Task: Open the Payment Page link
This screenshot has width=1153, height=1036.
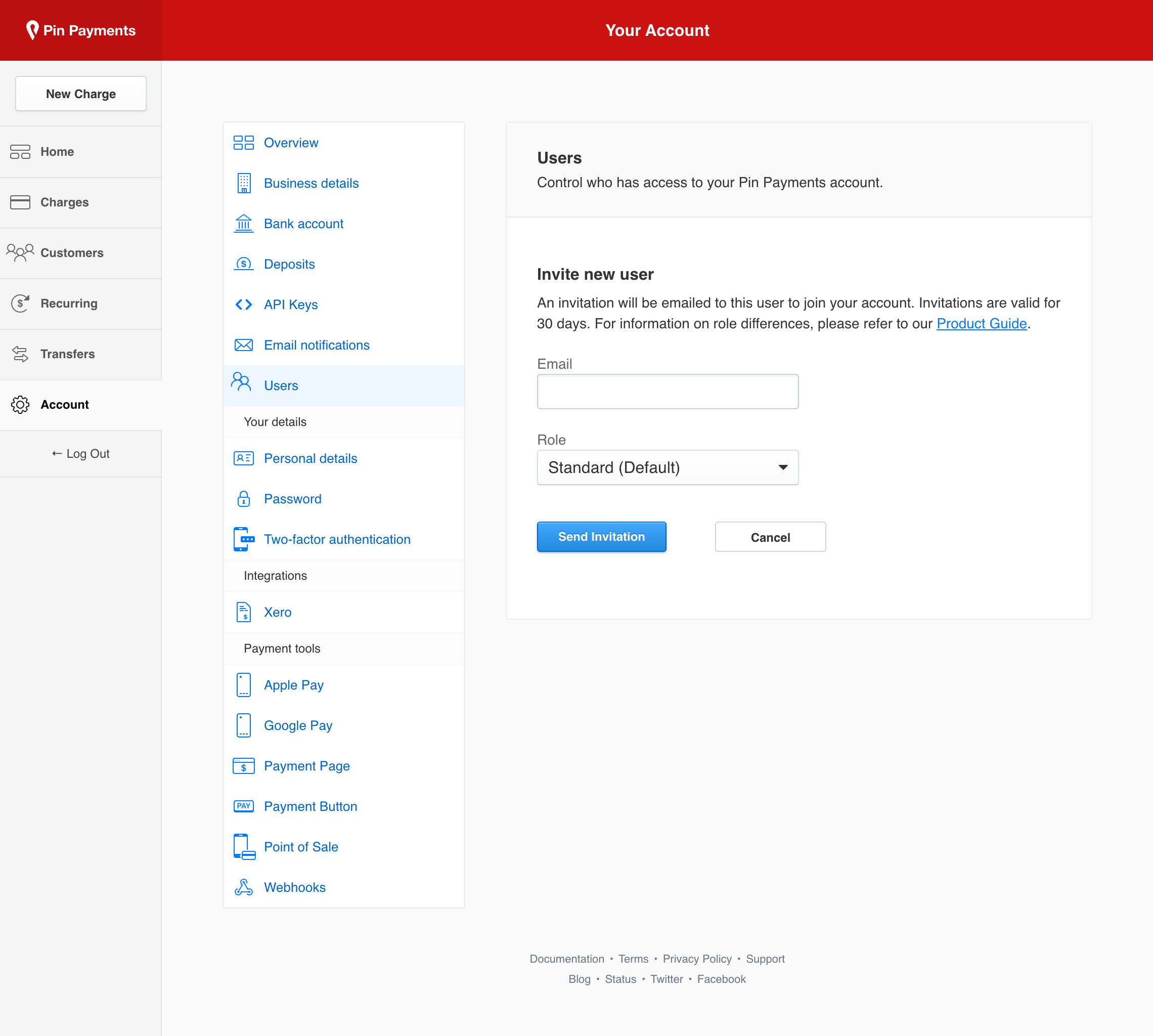Action: tap(307, 766)
